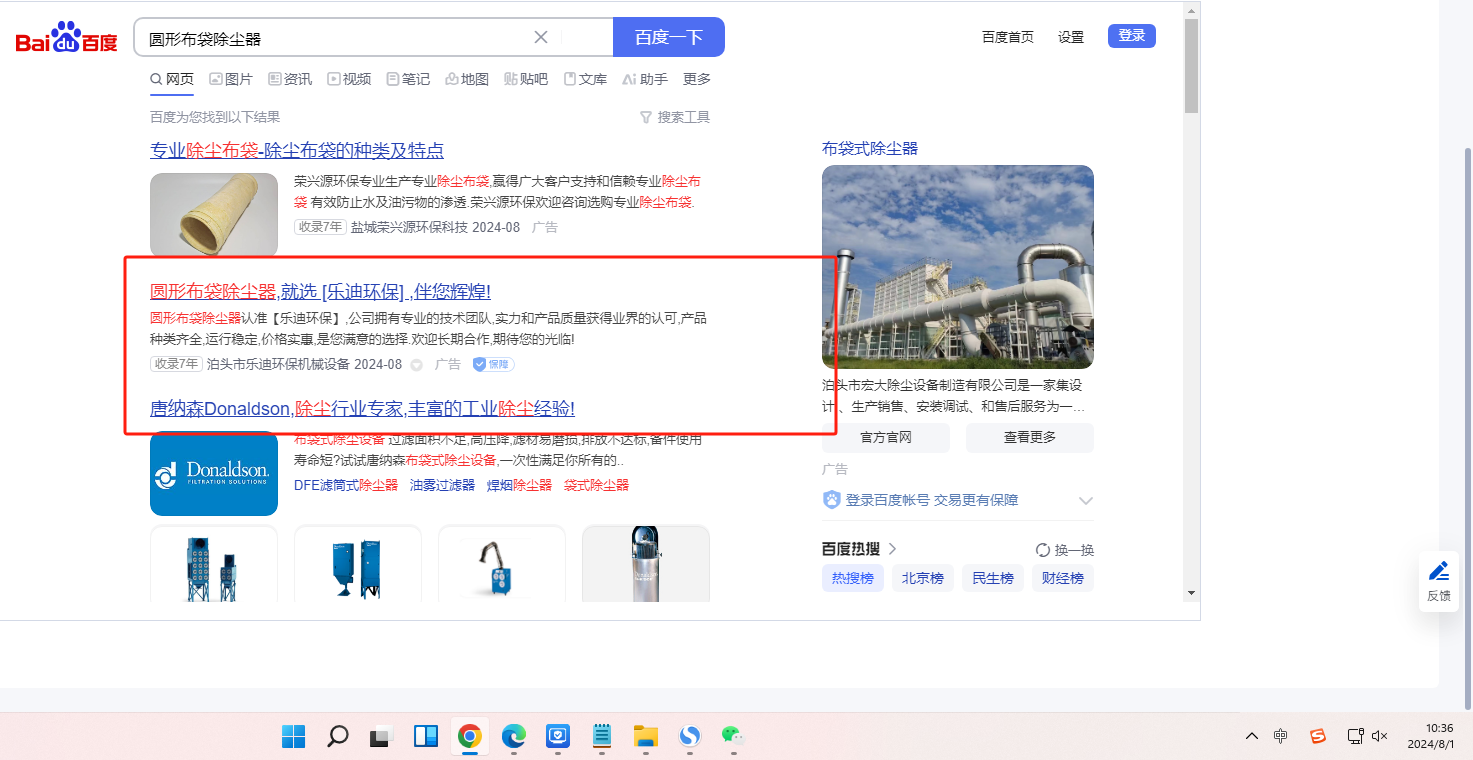Click the 保障 shield badge

[x=494, y=364]
